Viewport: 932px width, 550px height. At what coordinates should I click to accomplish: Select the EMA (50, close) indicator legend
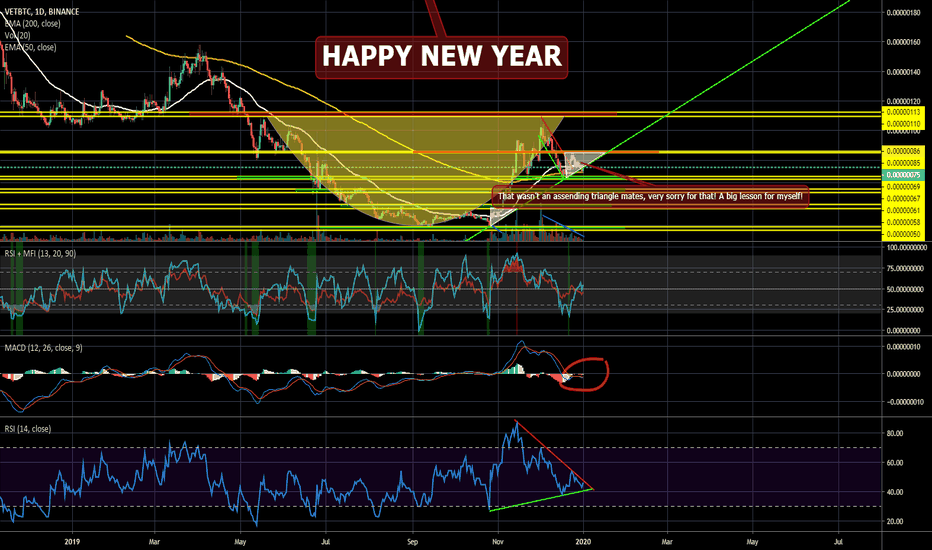(30, 47)
